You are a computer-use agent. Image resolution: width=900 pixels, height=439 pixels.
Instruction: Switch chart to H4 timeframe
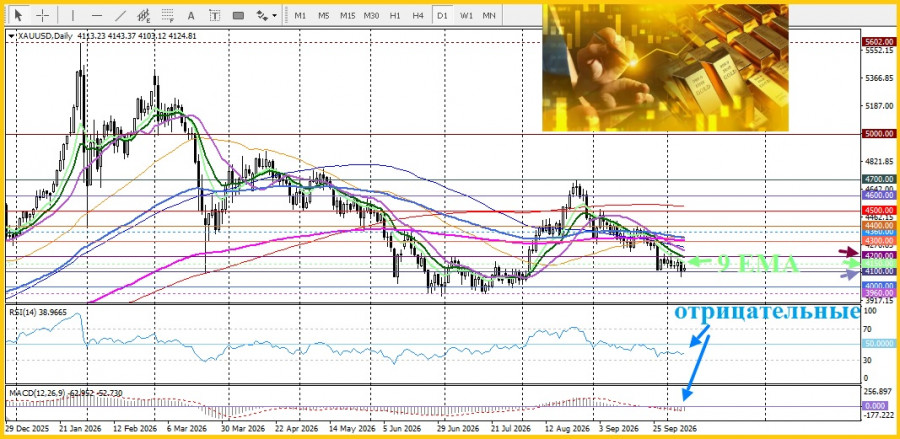click(418, 15)
